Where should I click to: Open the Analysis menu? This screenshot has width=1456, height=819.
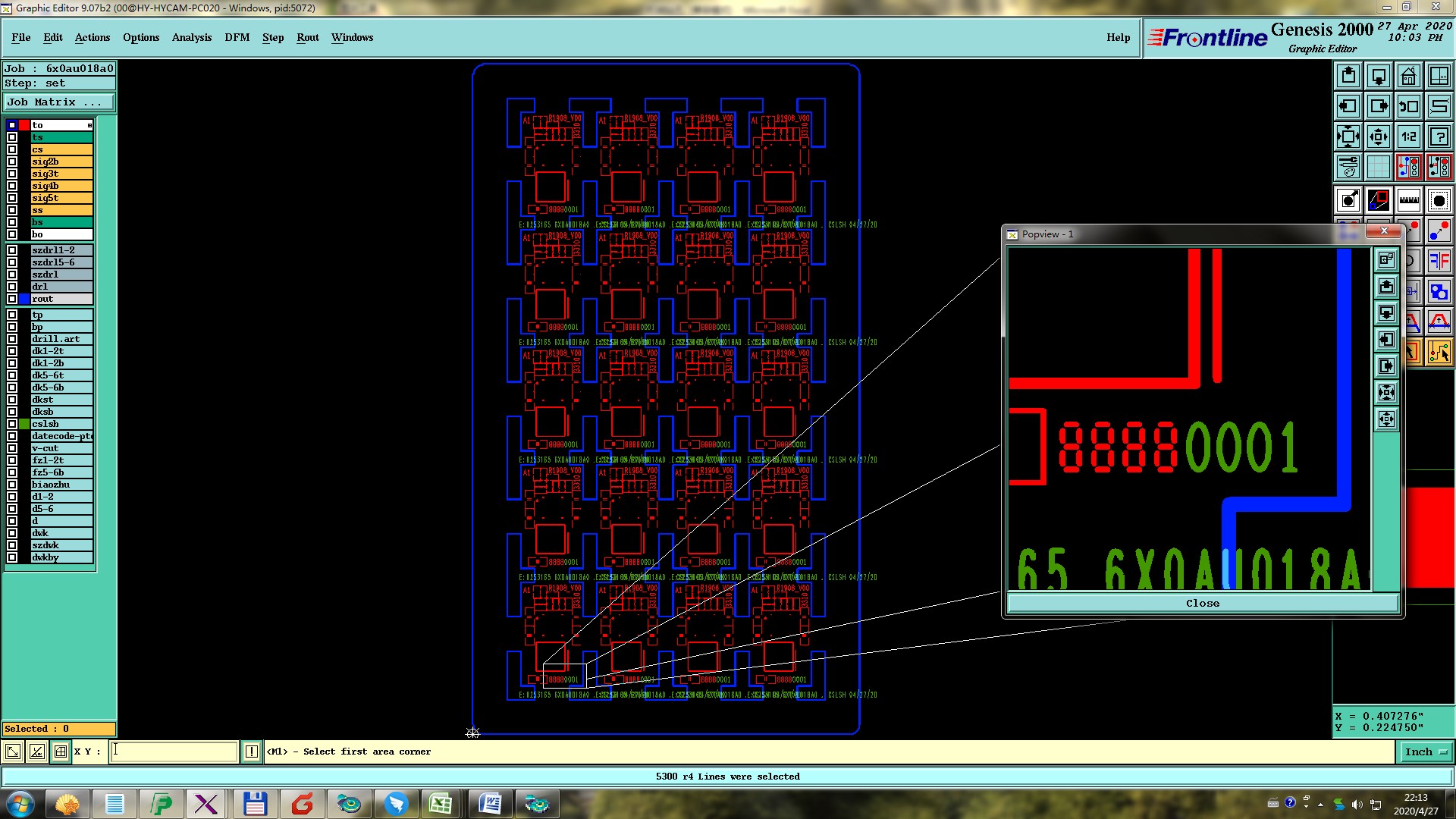tap(191, 37)
